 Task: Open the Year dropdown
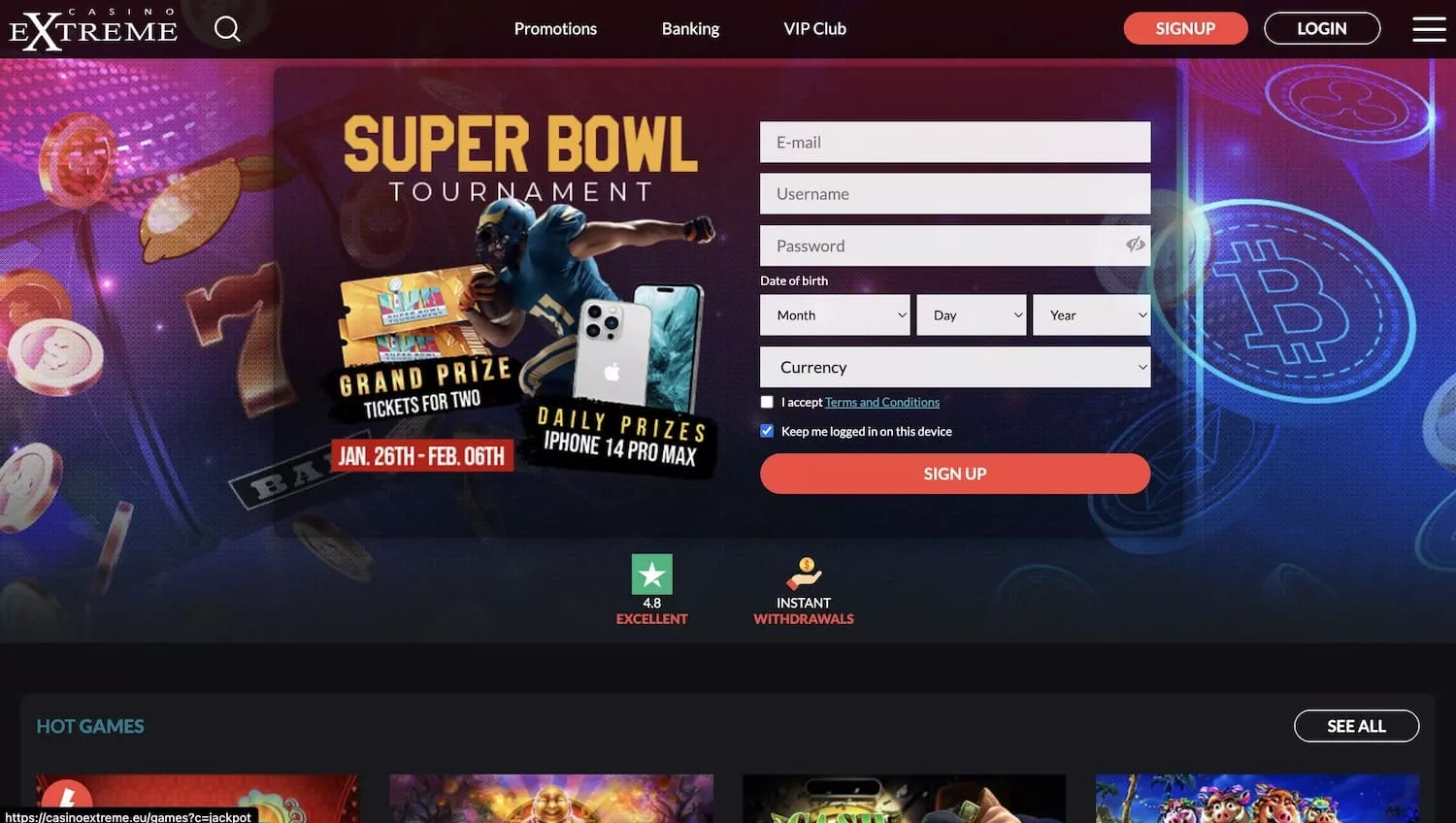1092,315
